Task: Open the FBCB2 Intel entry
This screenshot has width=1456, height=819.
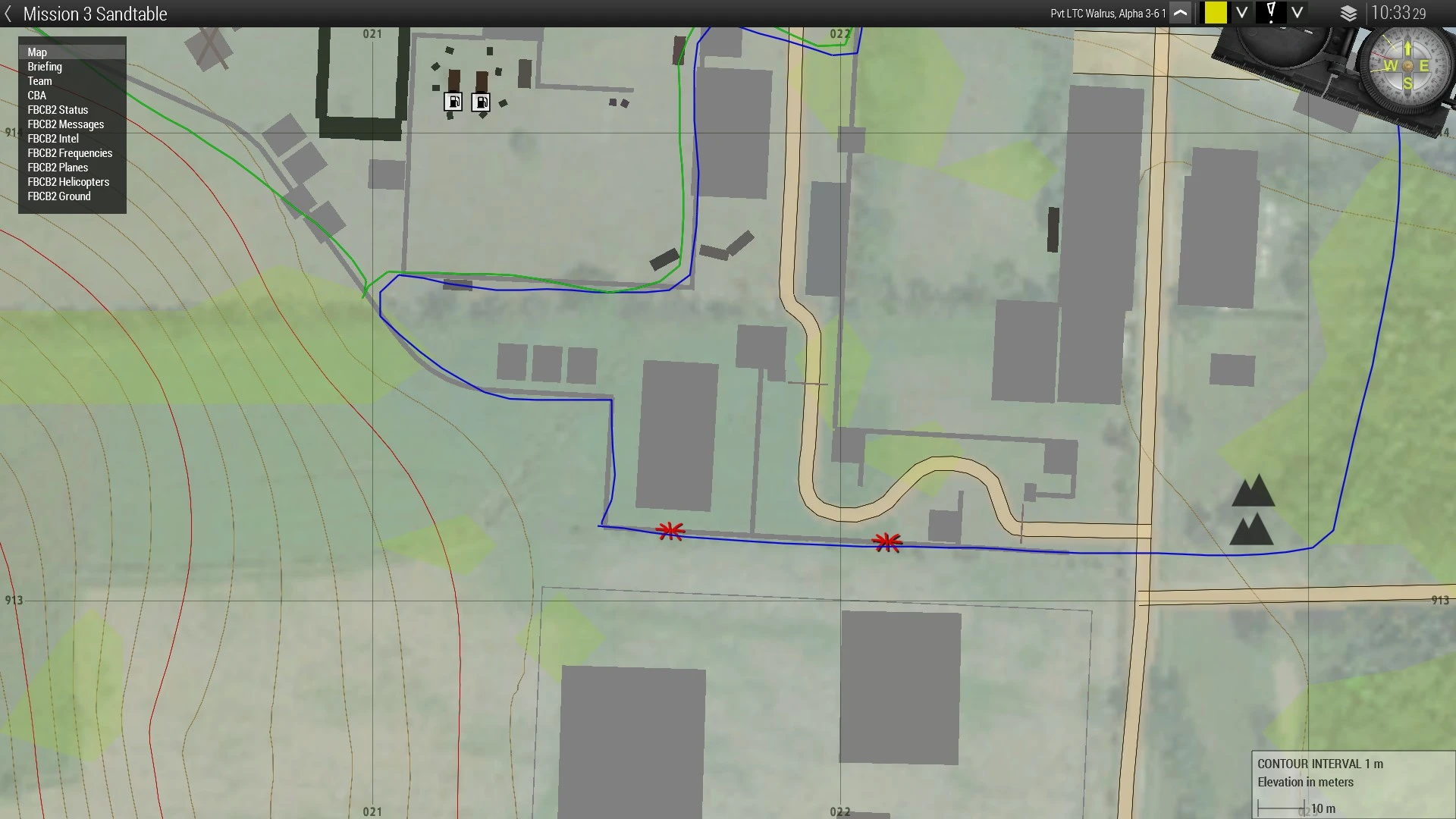Action: click(53, 139)
